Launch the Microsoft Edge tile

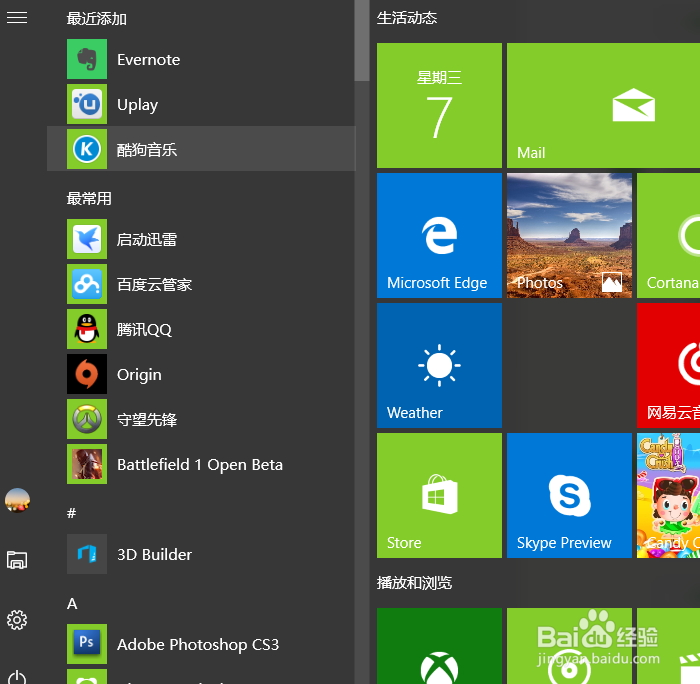pyautogui.click(x=439, y=235)
